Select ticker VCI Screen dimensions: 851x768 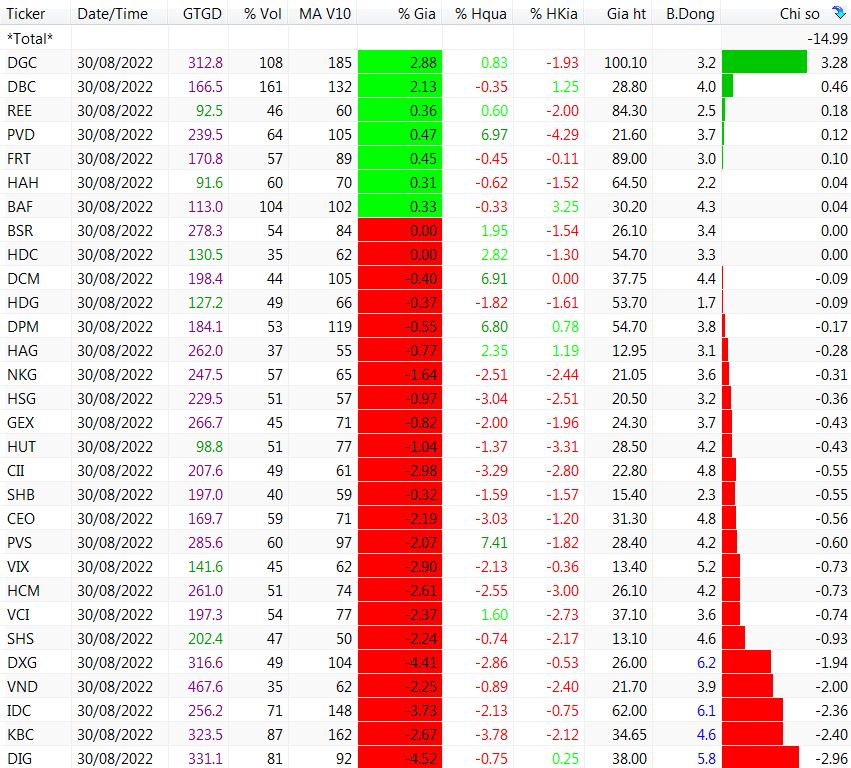18,614
